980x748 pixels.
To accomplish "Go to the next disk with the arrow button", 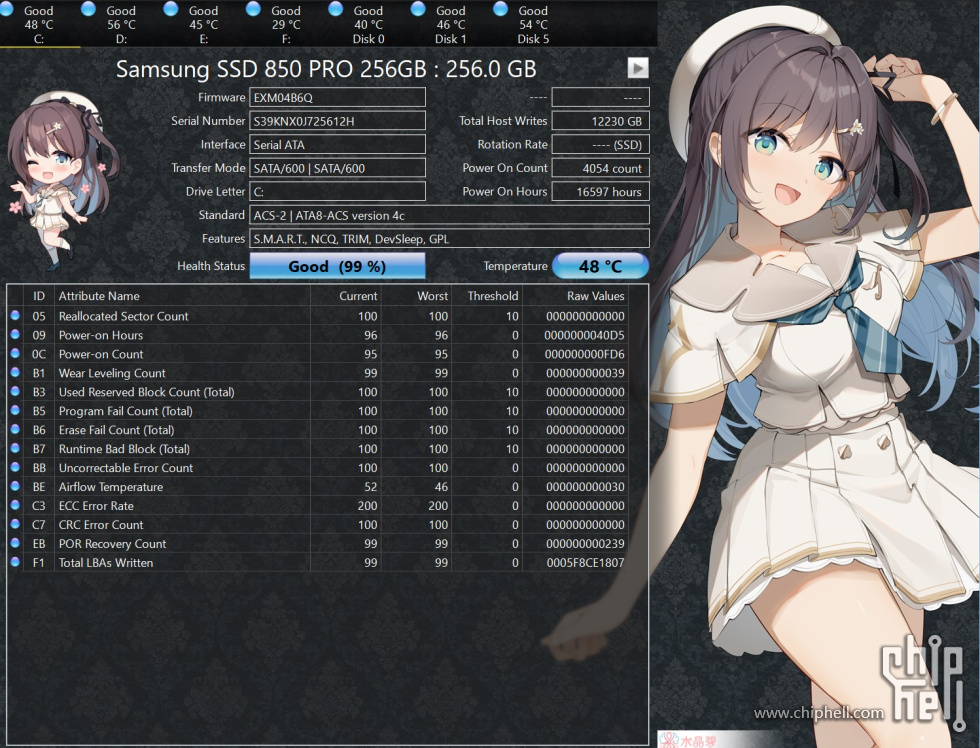I will 638,67.
